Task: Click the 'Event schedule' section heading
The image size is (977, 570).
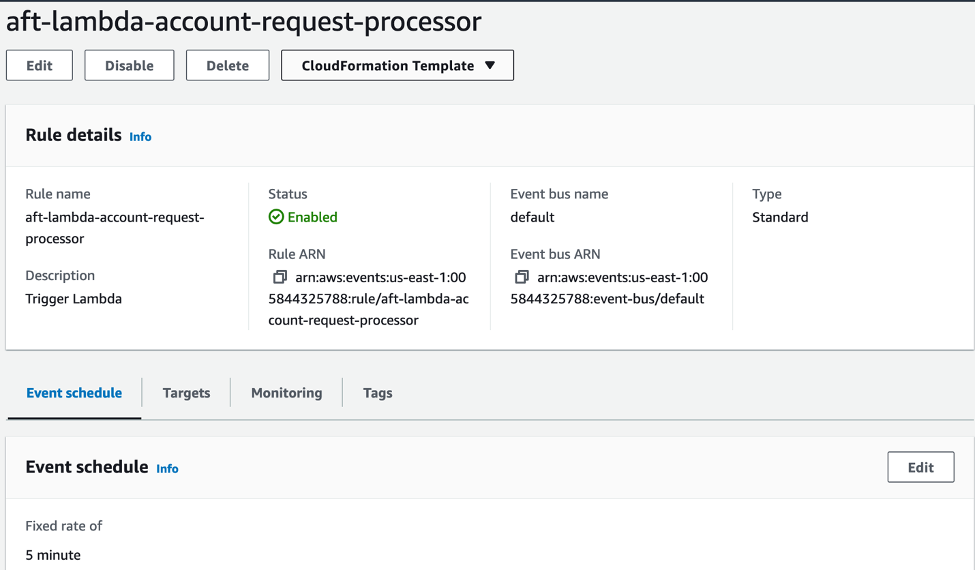Action: tap(87, 467)
